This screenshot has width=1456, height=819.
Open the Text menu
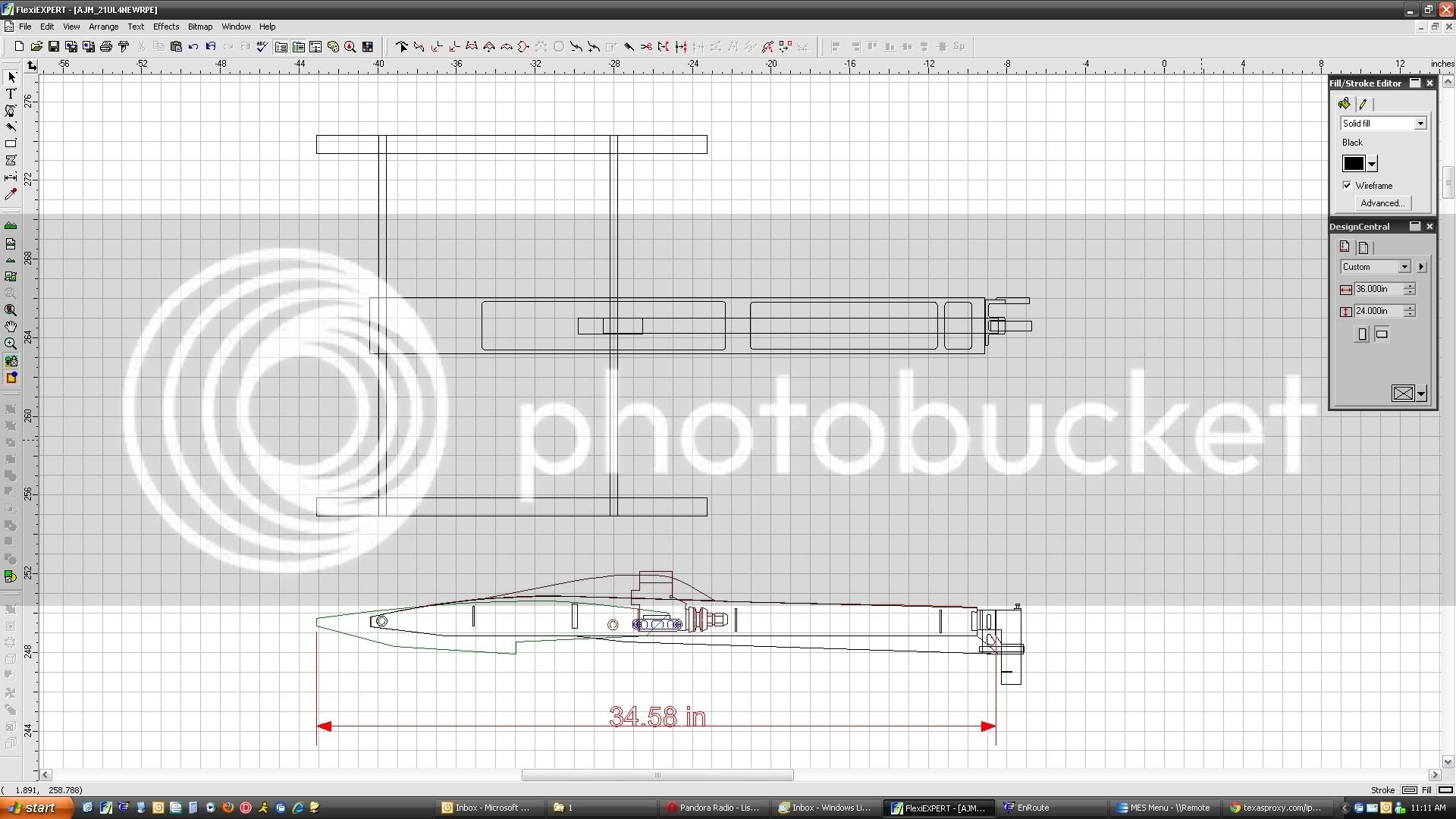(x=136, y=27)
